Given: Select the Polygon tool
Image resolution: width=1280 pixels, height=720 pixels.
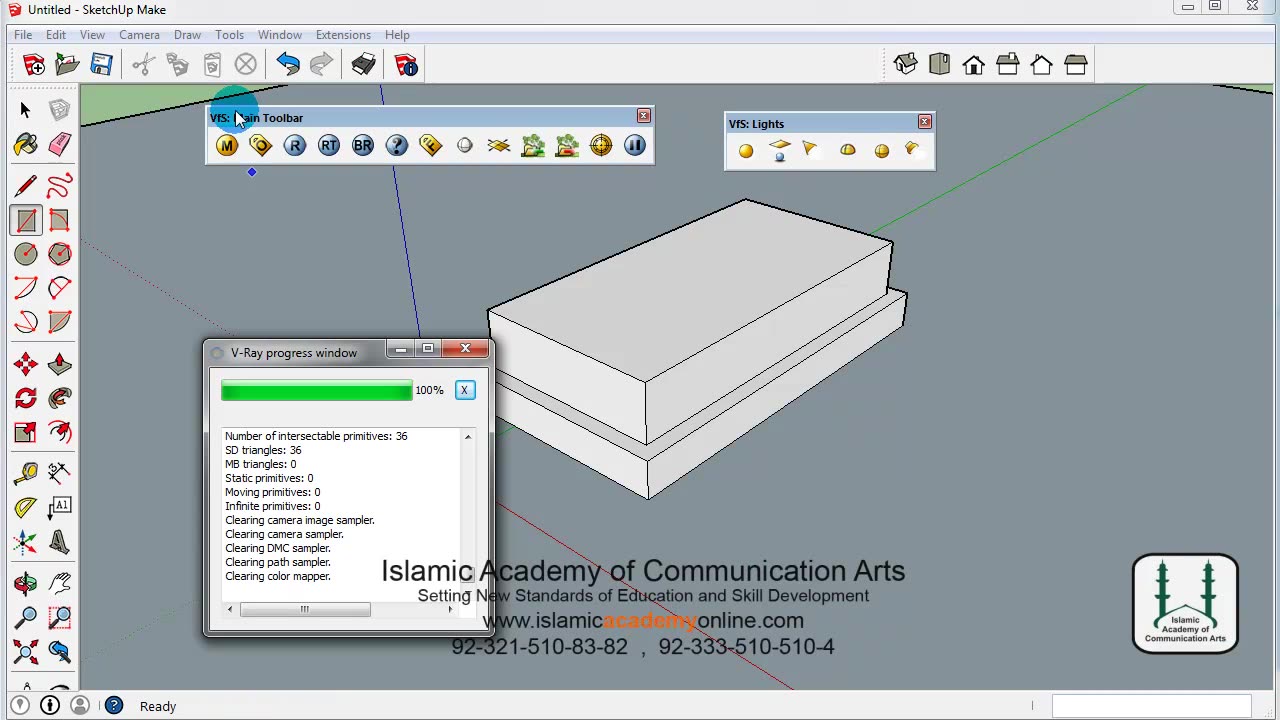Looking at the screenshot, I should pos(59,254).
